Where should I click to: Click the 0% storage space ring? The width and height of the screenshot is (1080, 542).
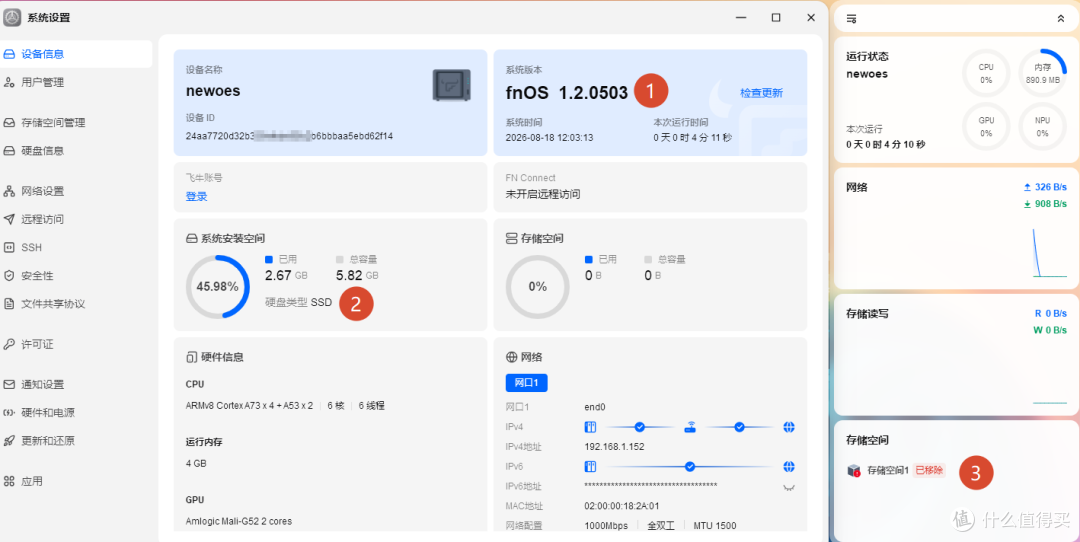point(537,286)
